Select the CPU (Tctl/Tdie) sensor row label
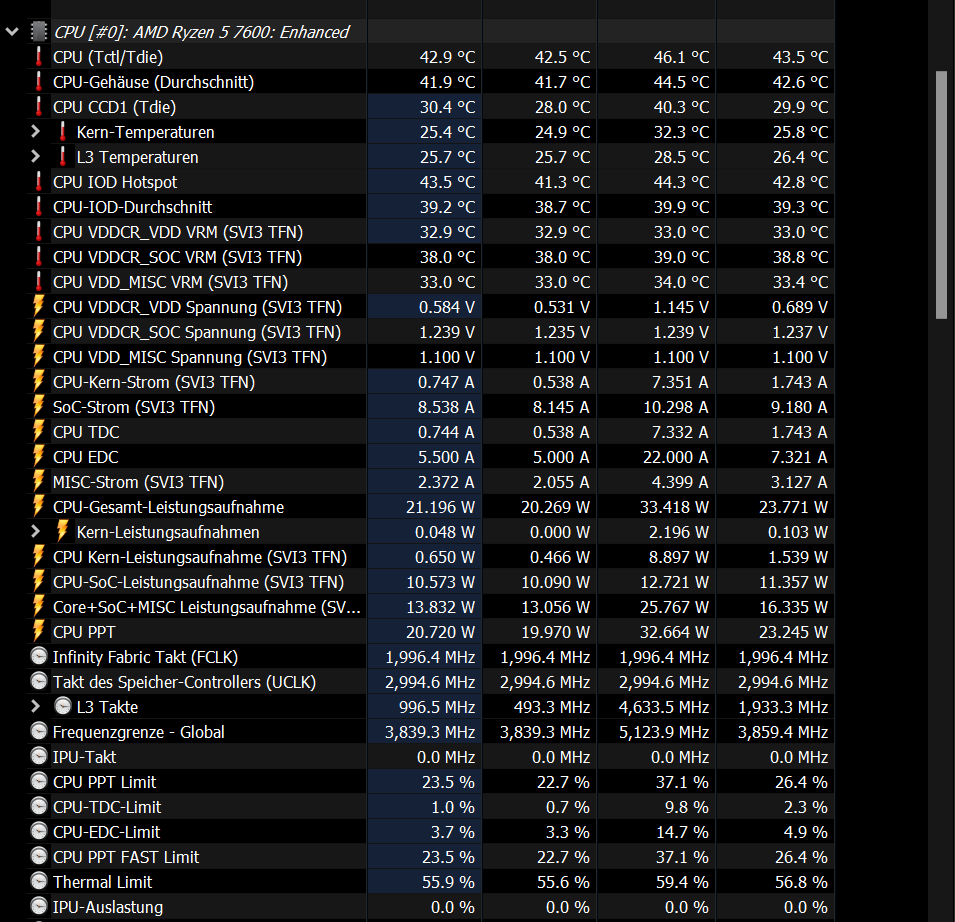Viewport: 955px width, 922px height. [x=108, y=57]
